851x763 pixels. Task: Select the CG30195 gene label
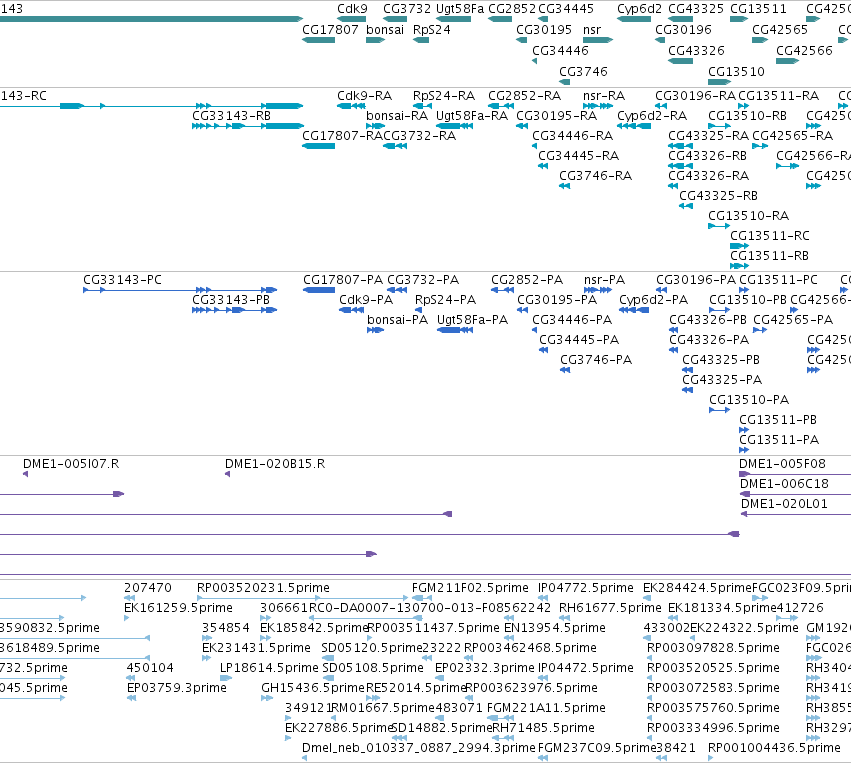544,30
